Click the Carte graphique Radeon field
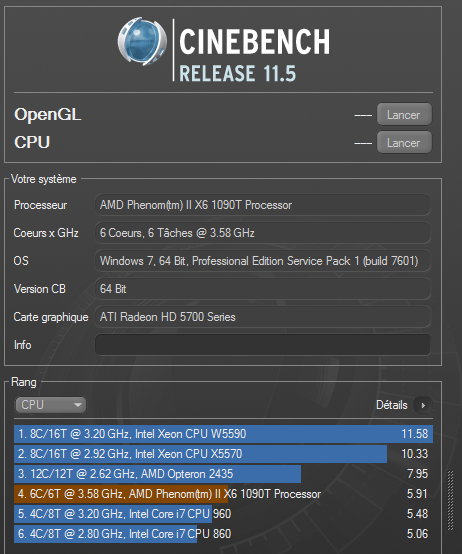The image size is (462, 554). pos(263,317)
